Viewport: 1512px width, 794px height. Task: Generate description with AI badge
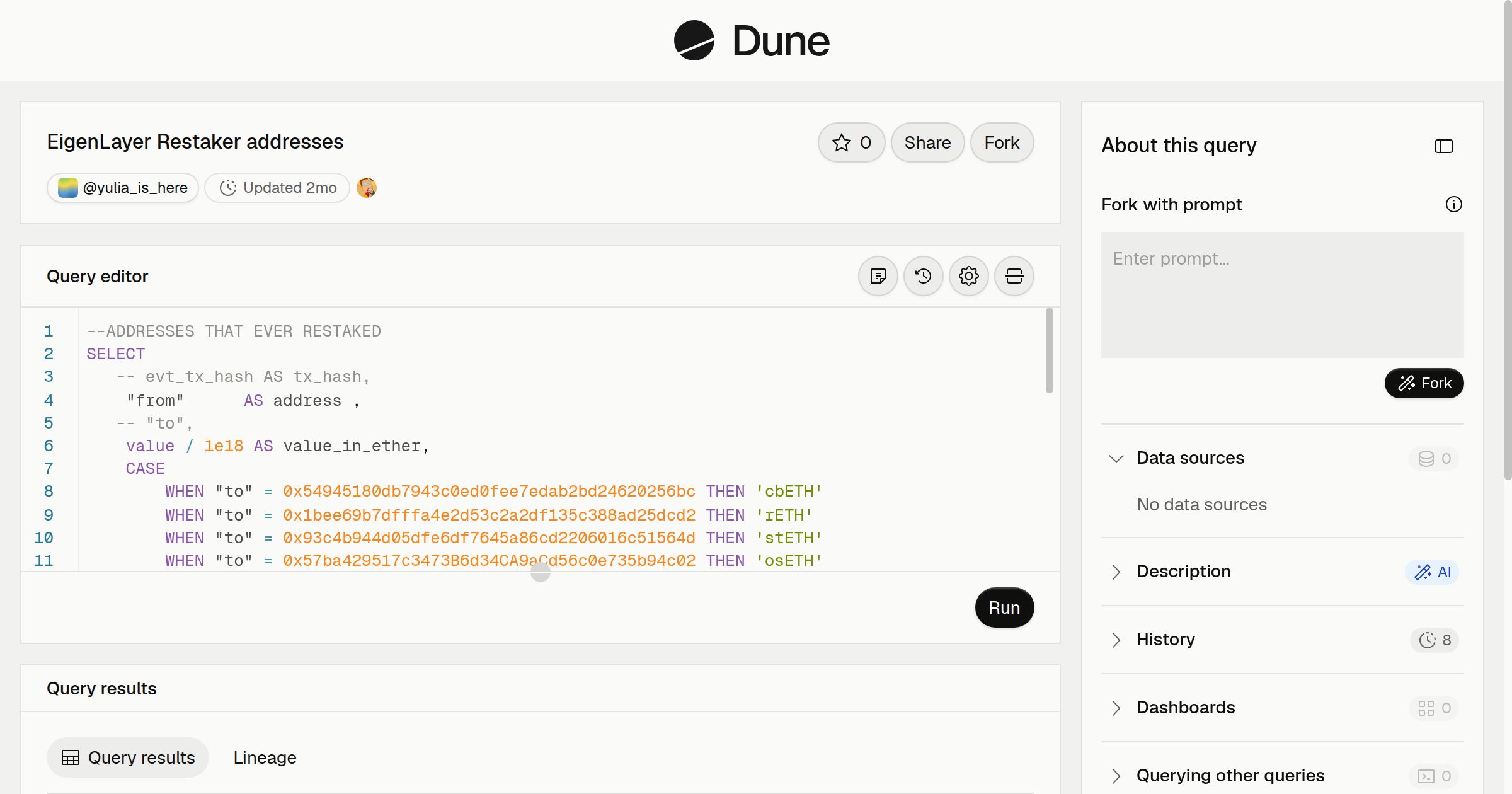coord(1431,572)
